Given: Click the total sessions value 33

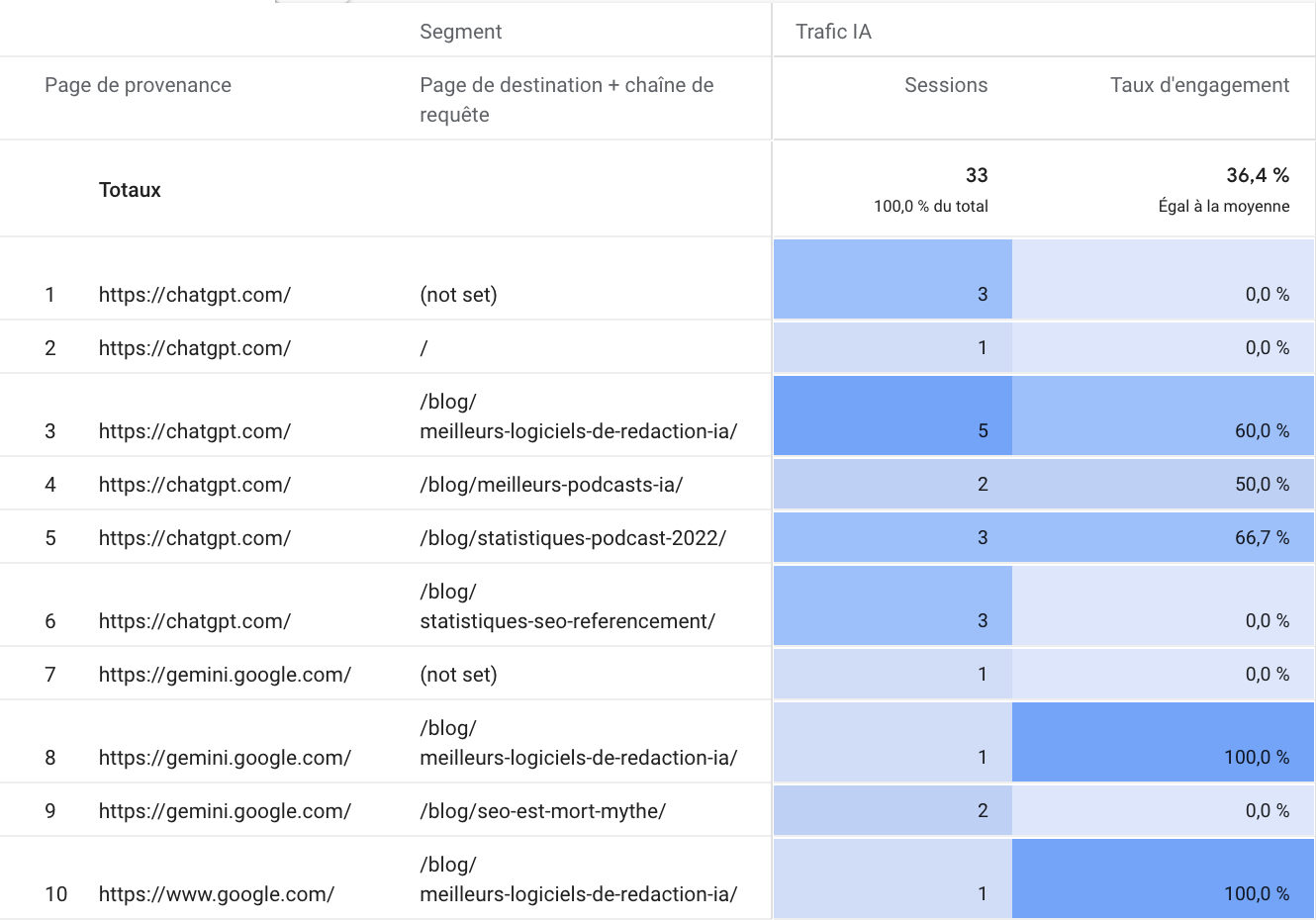Looking at the screenshot, I should (977, 175).
